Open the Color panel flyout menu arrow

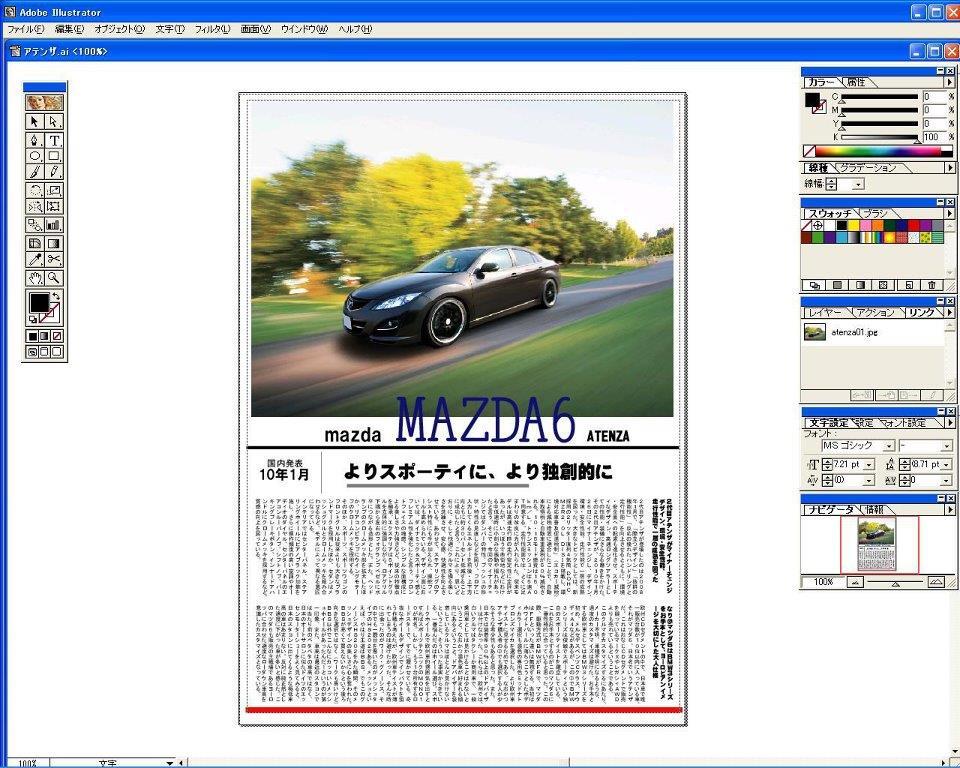(x=950, y=82)
